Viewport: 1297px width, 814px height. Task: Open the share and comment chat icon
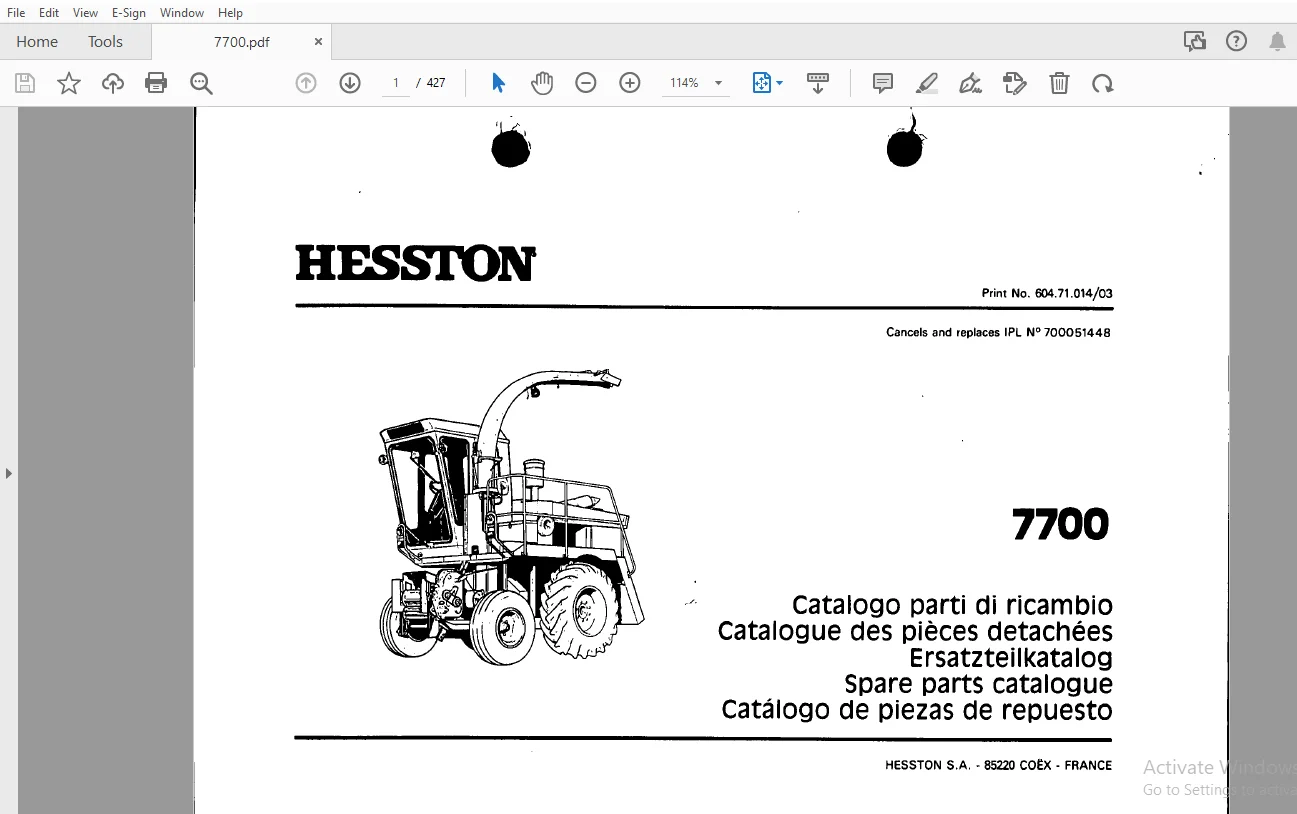1194,41
